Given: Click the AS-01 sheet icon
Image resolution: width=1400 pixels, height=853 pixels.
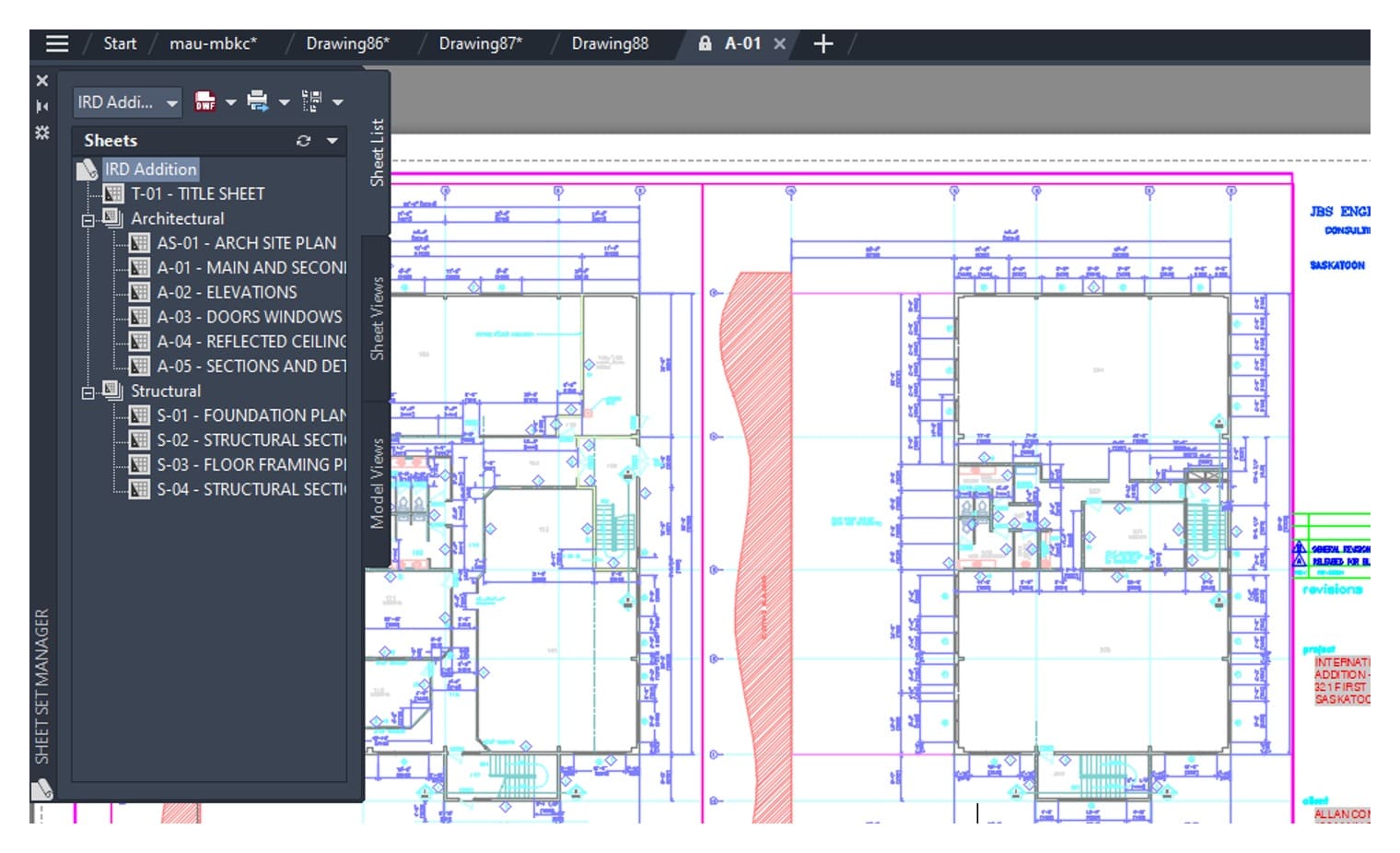Looking at the screenshot, I should pyautogui.click(x=139, y=243).
